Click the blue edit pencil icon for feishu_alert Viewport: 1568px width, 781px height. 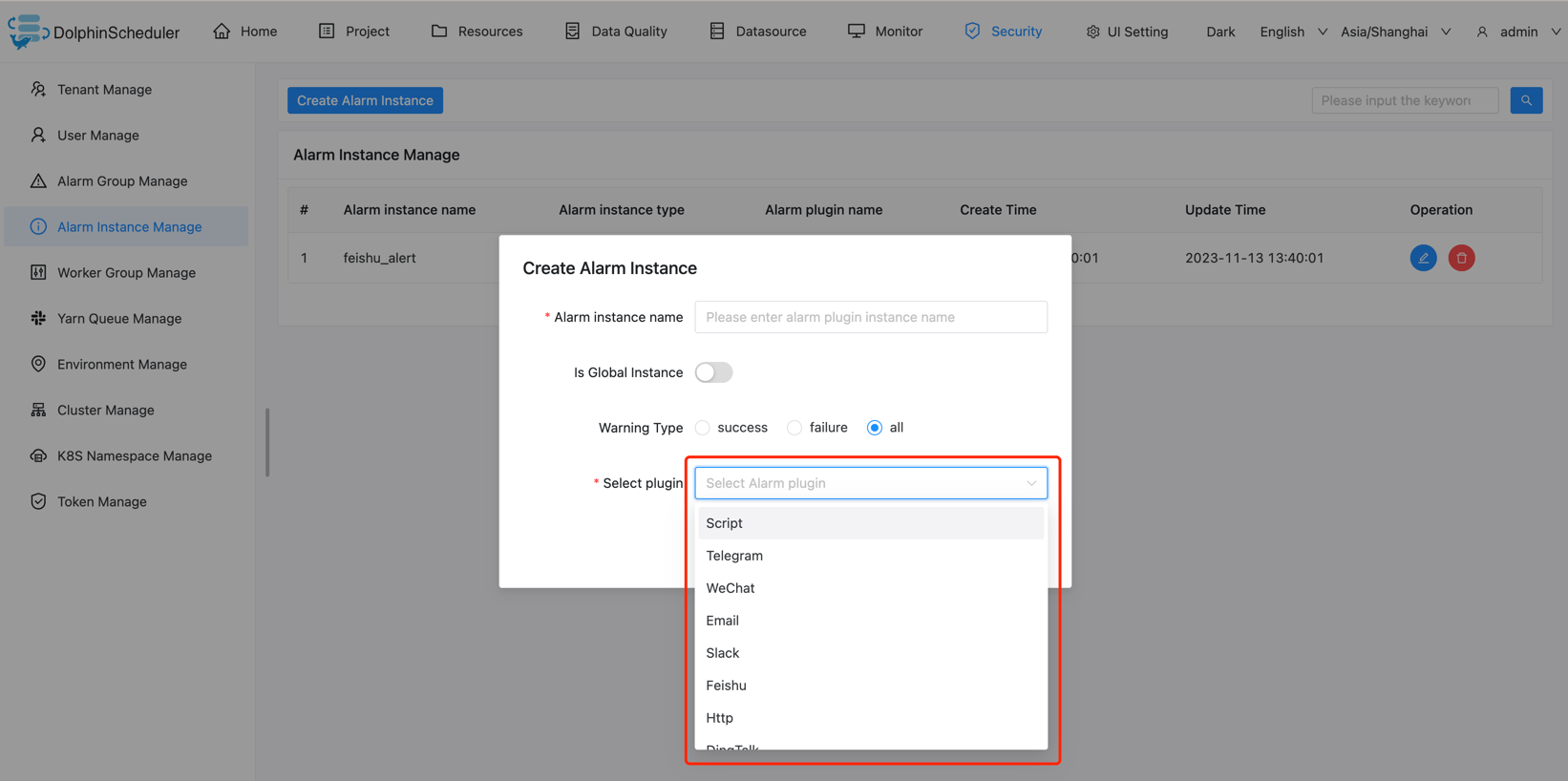(x=1423, y=258)
